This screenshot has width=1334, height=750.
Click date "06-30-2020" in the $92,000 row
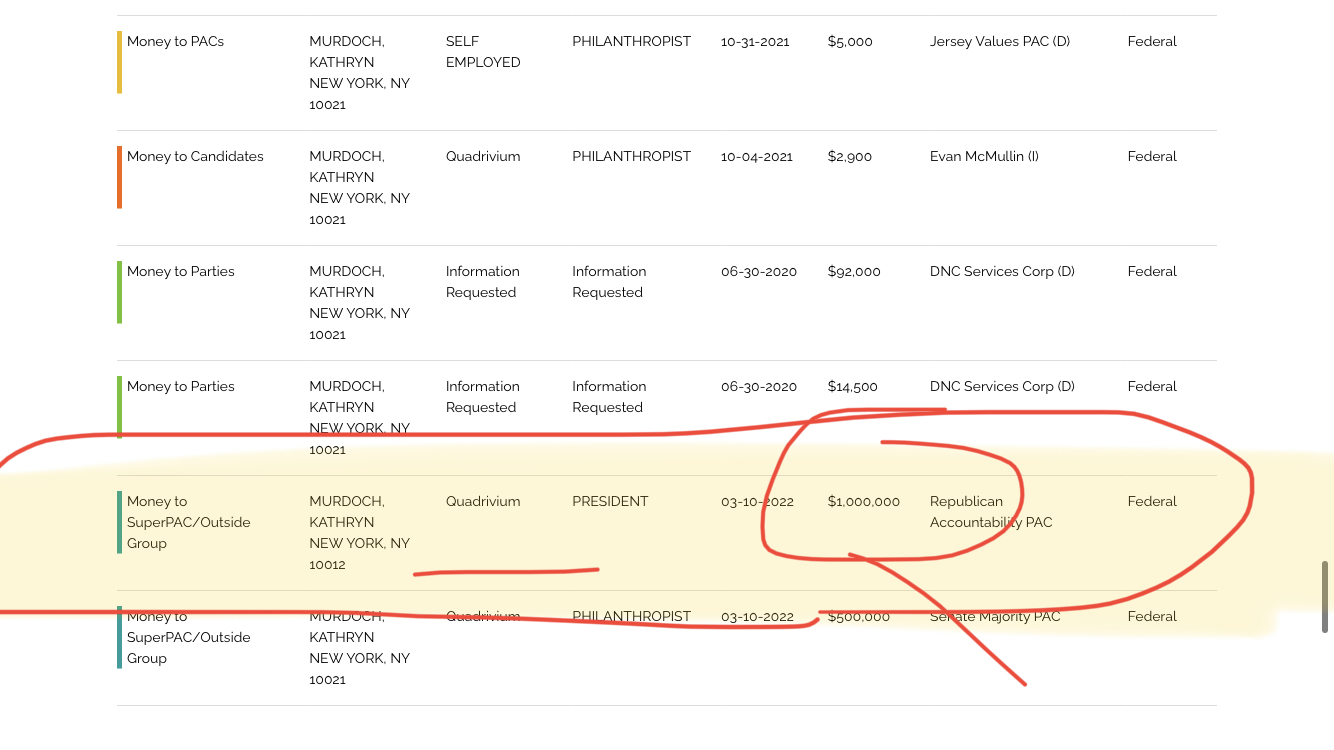(x=759, y=272)
